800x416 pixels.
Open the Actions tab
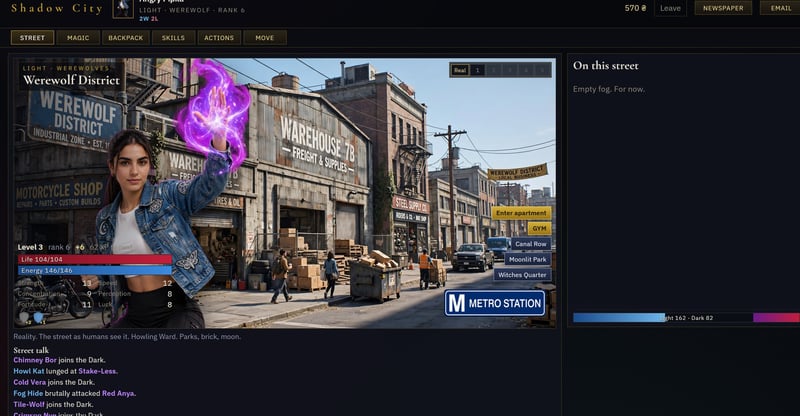(x=219, y=38)
